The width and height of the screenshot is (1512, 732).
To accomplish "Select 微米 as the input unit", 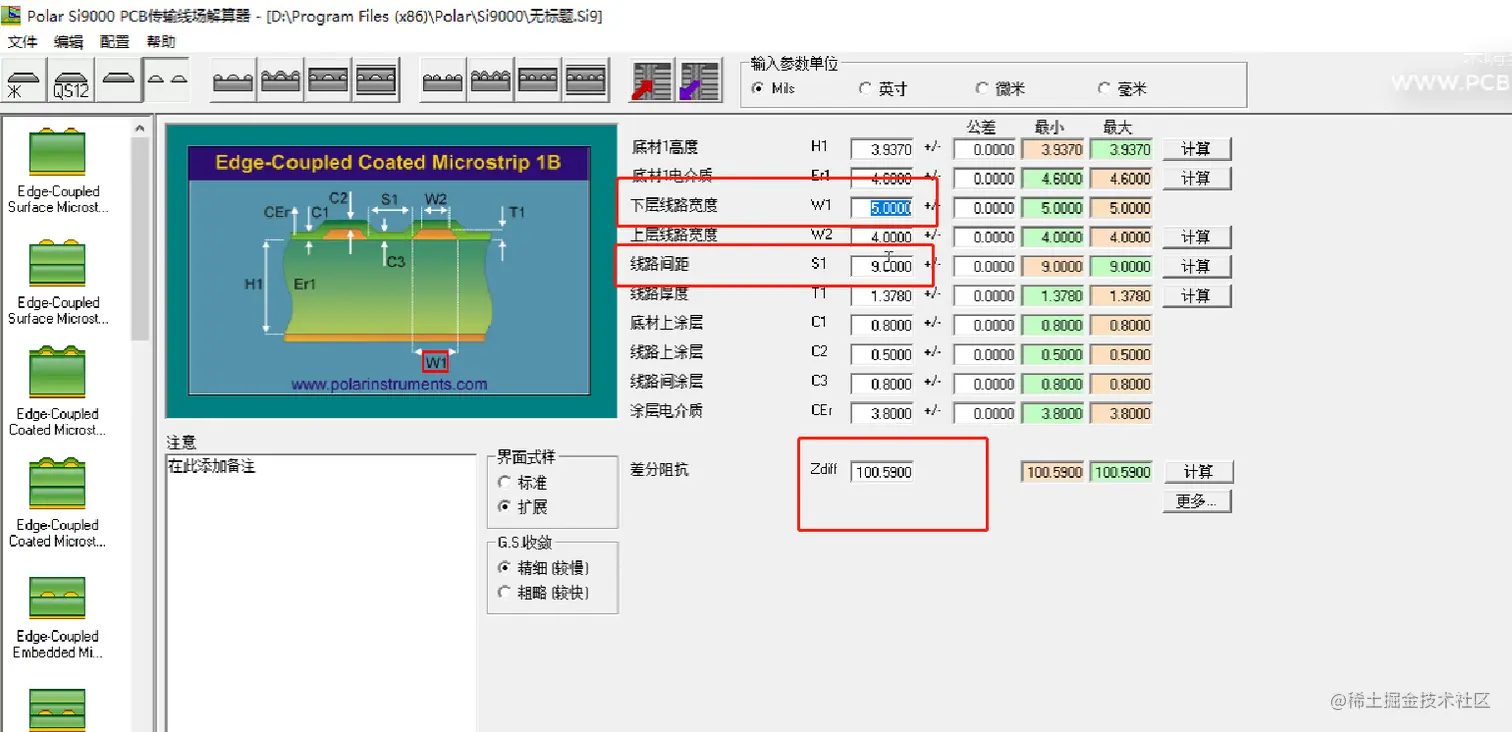I will pos(1001,88).
